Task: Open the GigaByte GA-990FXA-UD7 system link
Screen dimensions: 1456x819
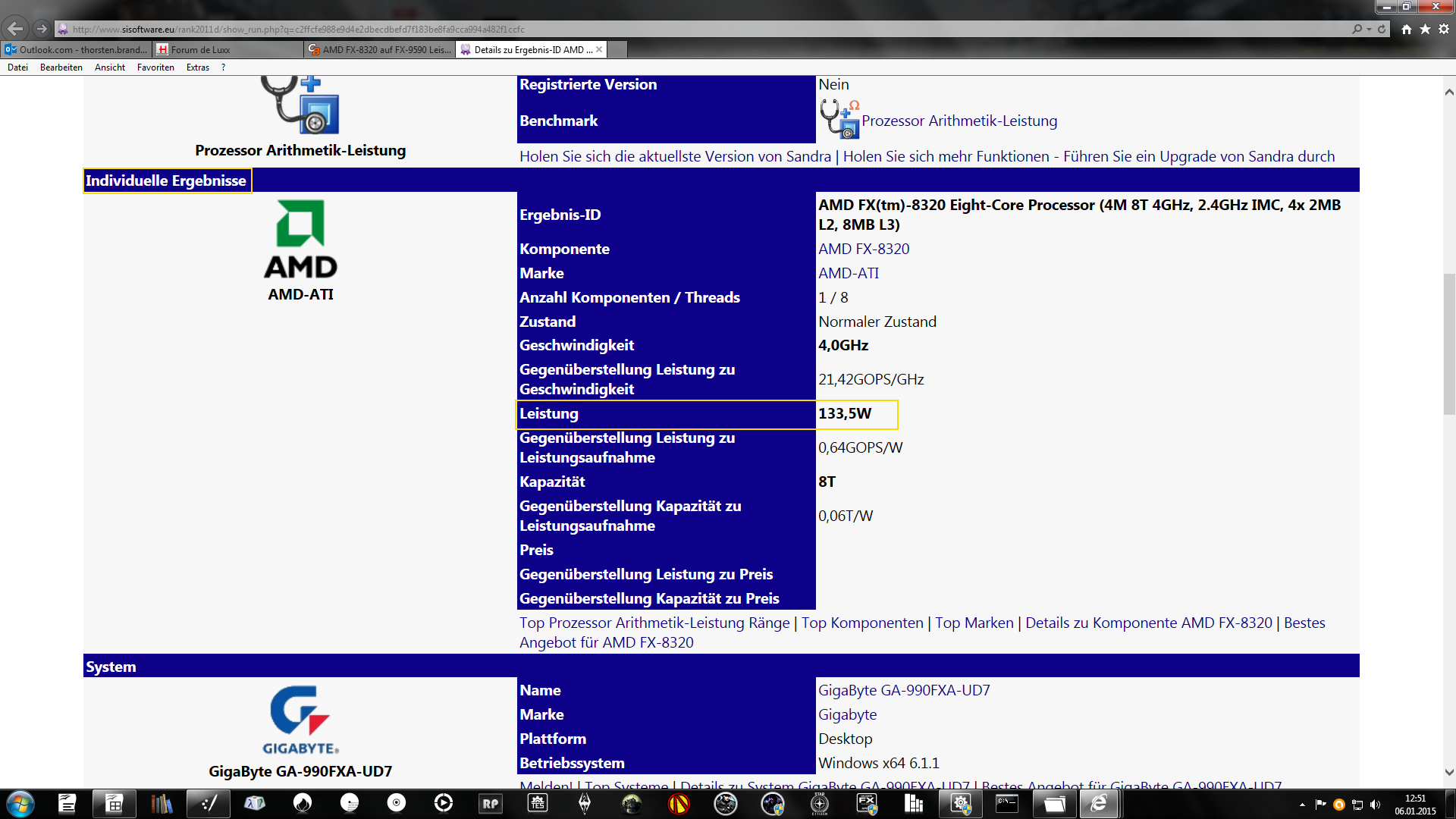Action: [904, 690]
